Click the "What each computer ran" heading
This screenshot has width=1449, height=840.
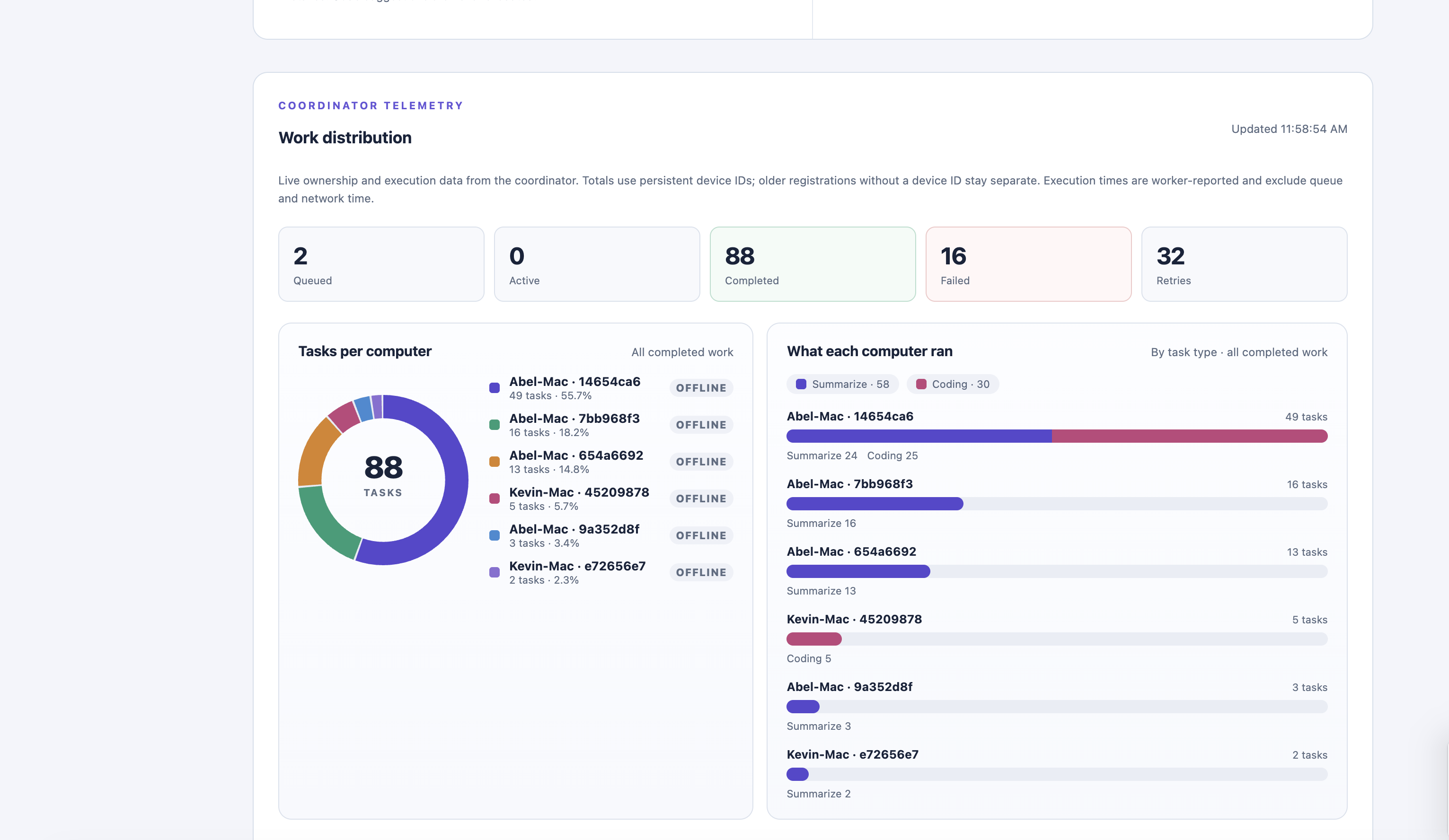tap(869, 351)
